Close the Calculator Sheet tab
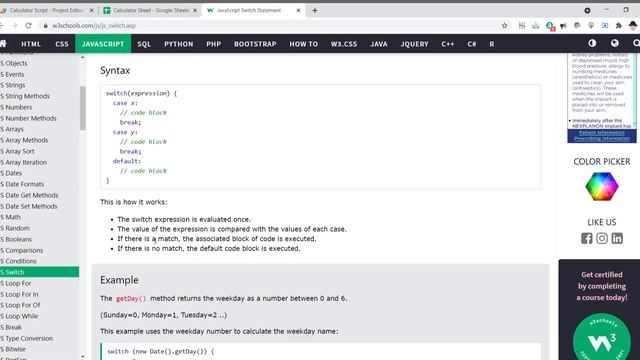This screenshot has height=360, width=640. point(195,11)
